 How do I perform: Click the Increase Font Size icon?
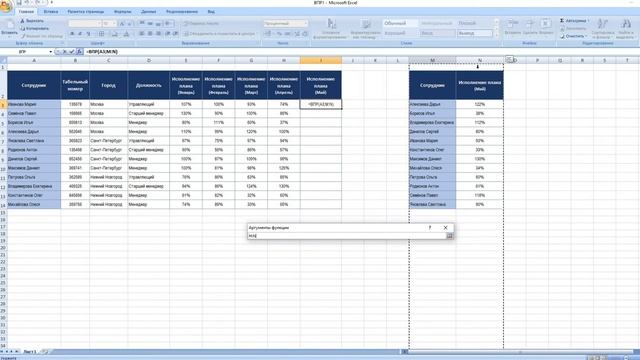point(122,24)
